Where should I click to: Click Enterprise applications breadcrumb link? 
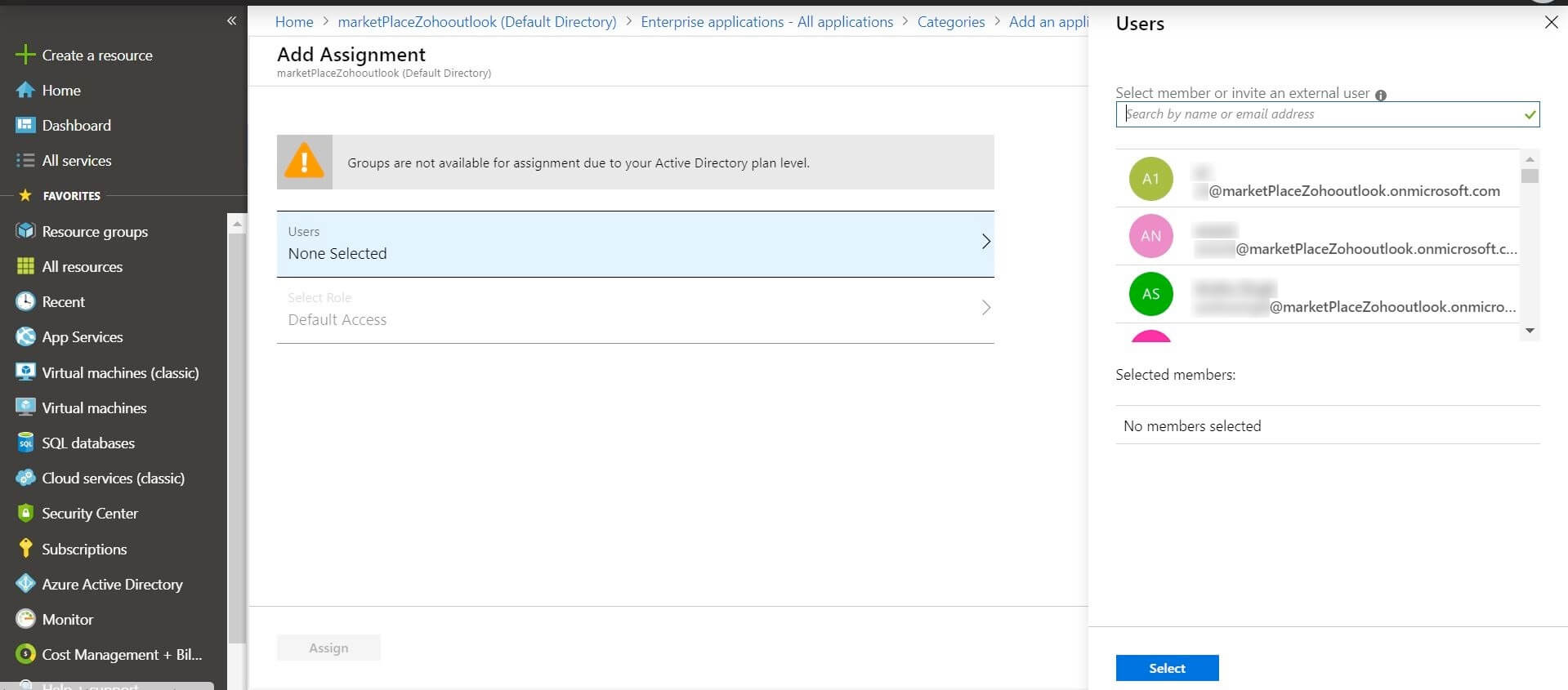pos(766,22)
